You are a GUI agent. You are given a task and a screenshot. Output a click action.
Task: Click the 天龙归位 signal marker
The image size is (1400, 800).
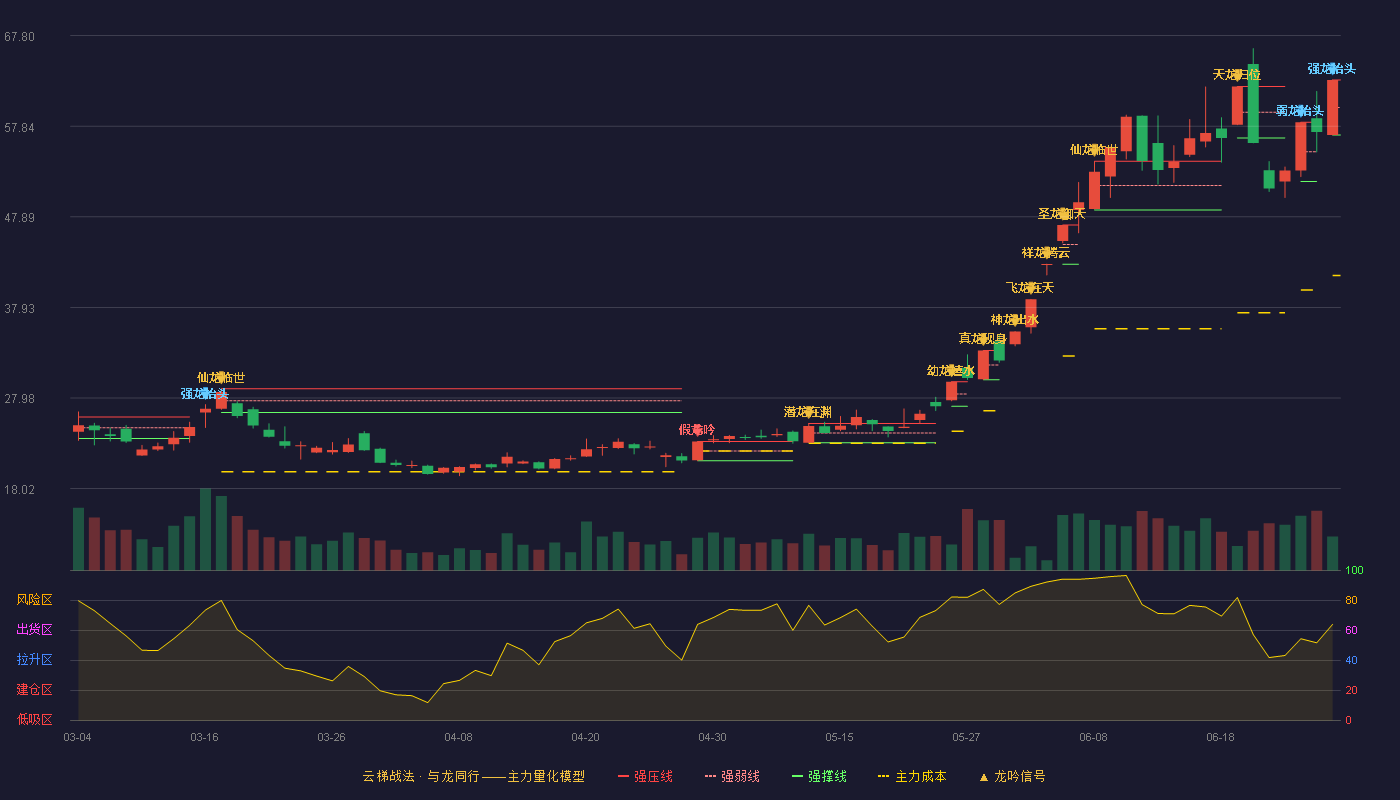[x=1237, y=75]
